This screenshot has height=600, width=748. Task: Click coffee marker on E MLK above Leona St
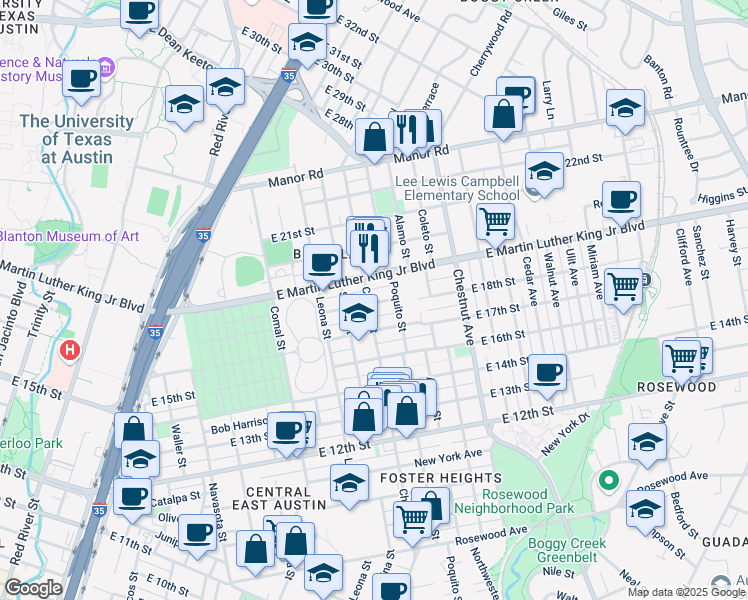[322, 264]
